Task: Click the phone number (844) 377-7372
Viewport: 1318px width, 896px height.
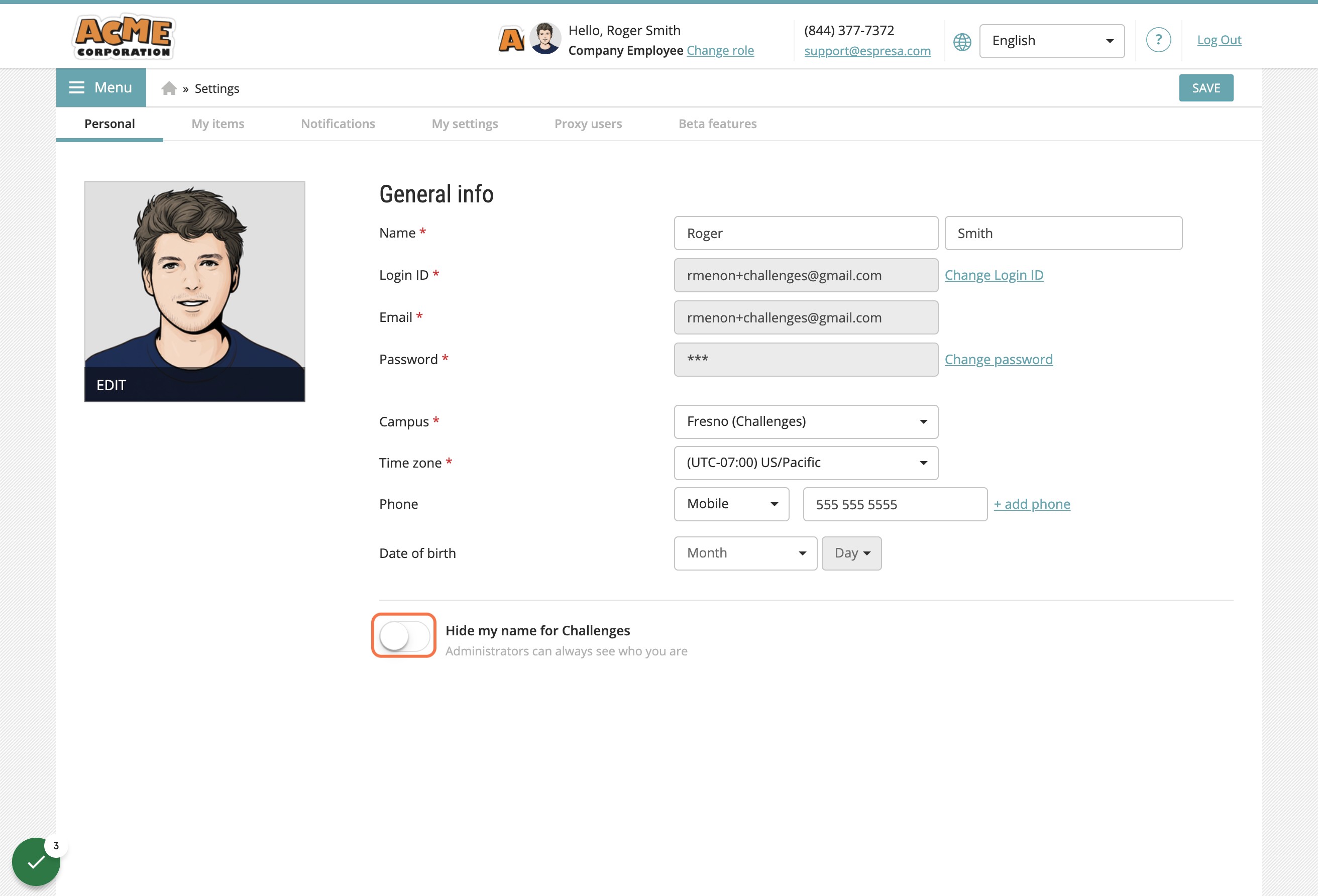Action: (x=848, y=30)
